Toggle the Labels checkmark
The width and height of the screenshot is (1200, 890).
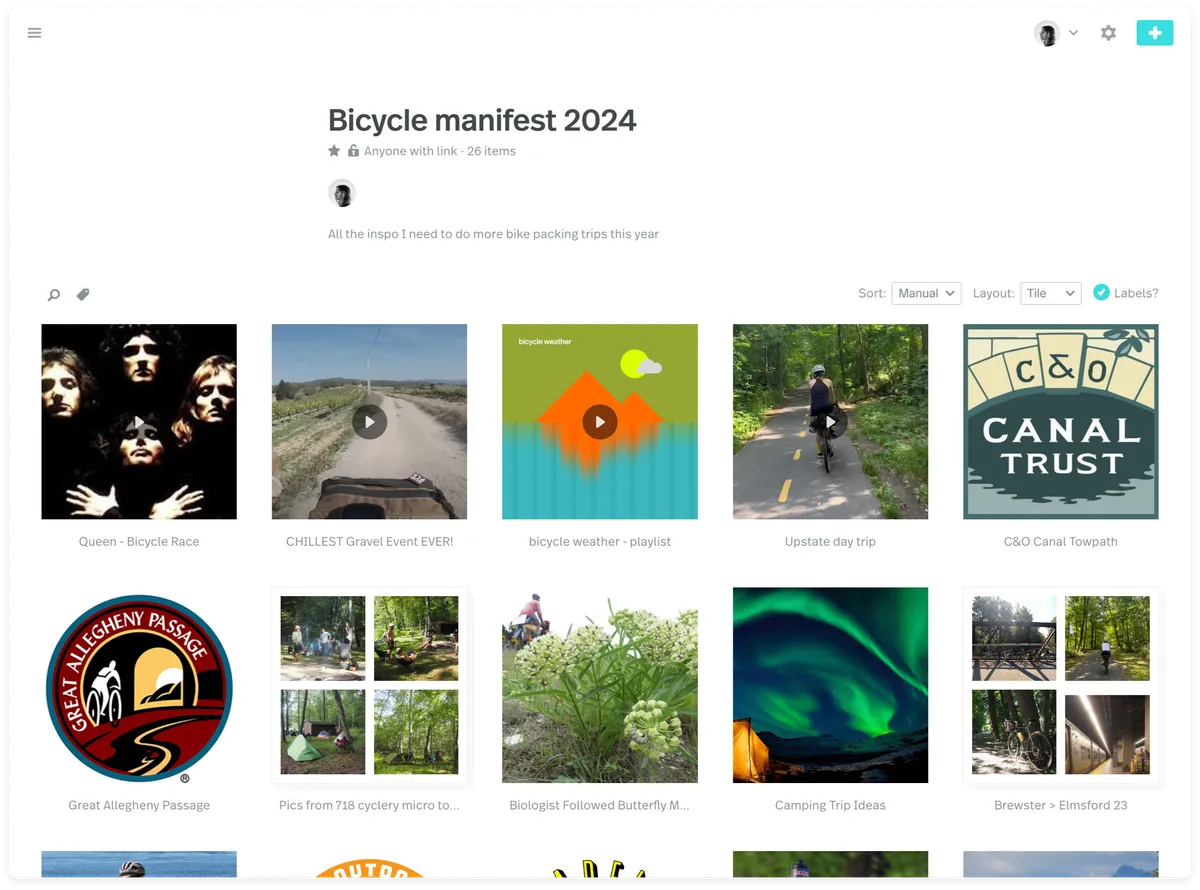coord(1101,293)
